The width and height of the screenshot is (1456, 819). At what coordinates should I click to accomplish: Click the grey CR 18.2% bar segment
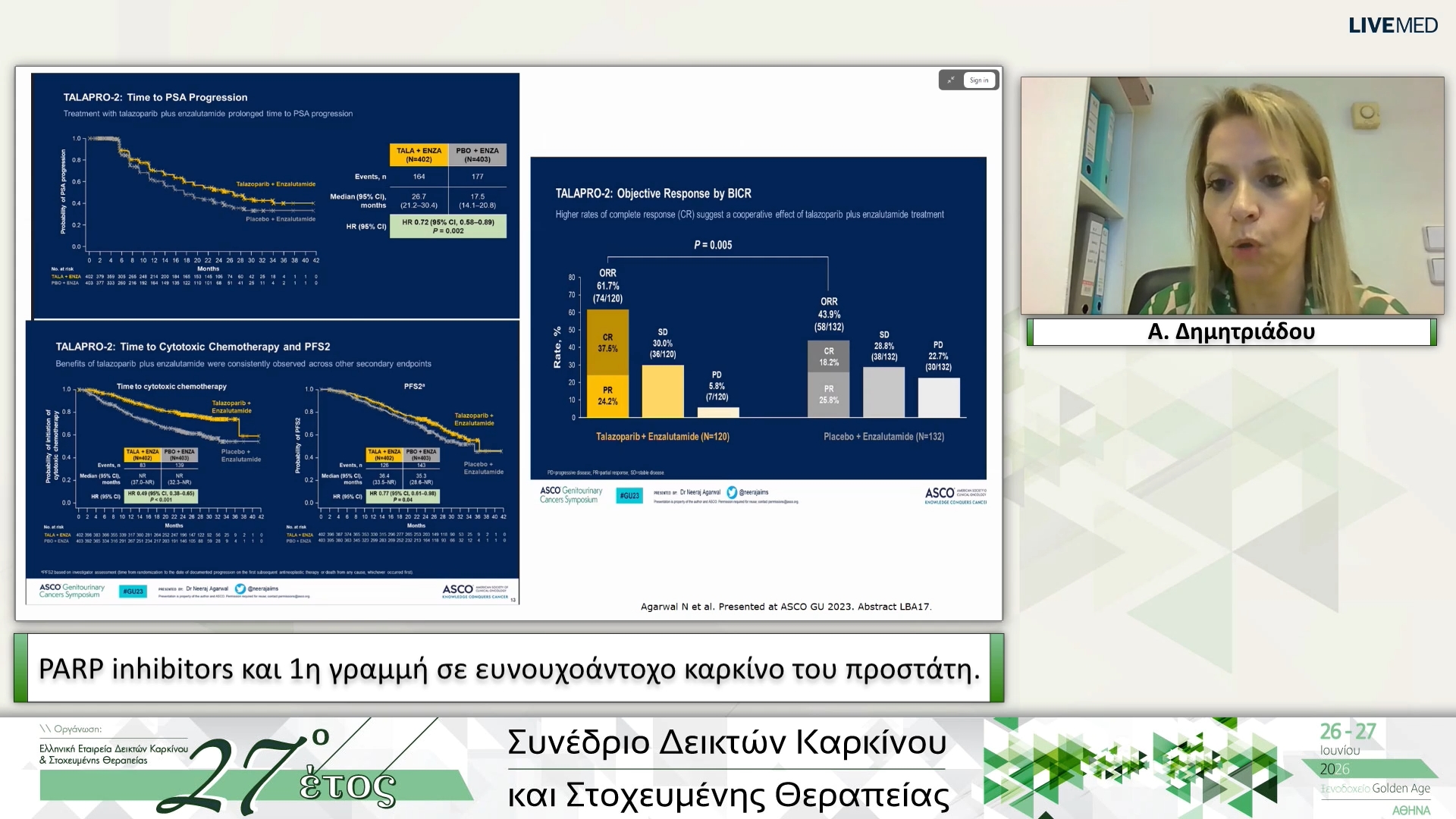pyautogui.click(x=829, y=356)
